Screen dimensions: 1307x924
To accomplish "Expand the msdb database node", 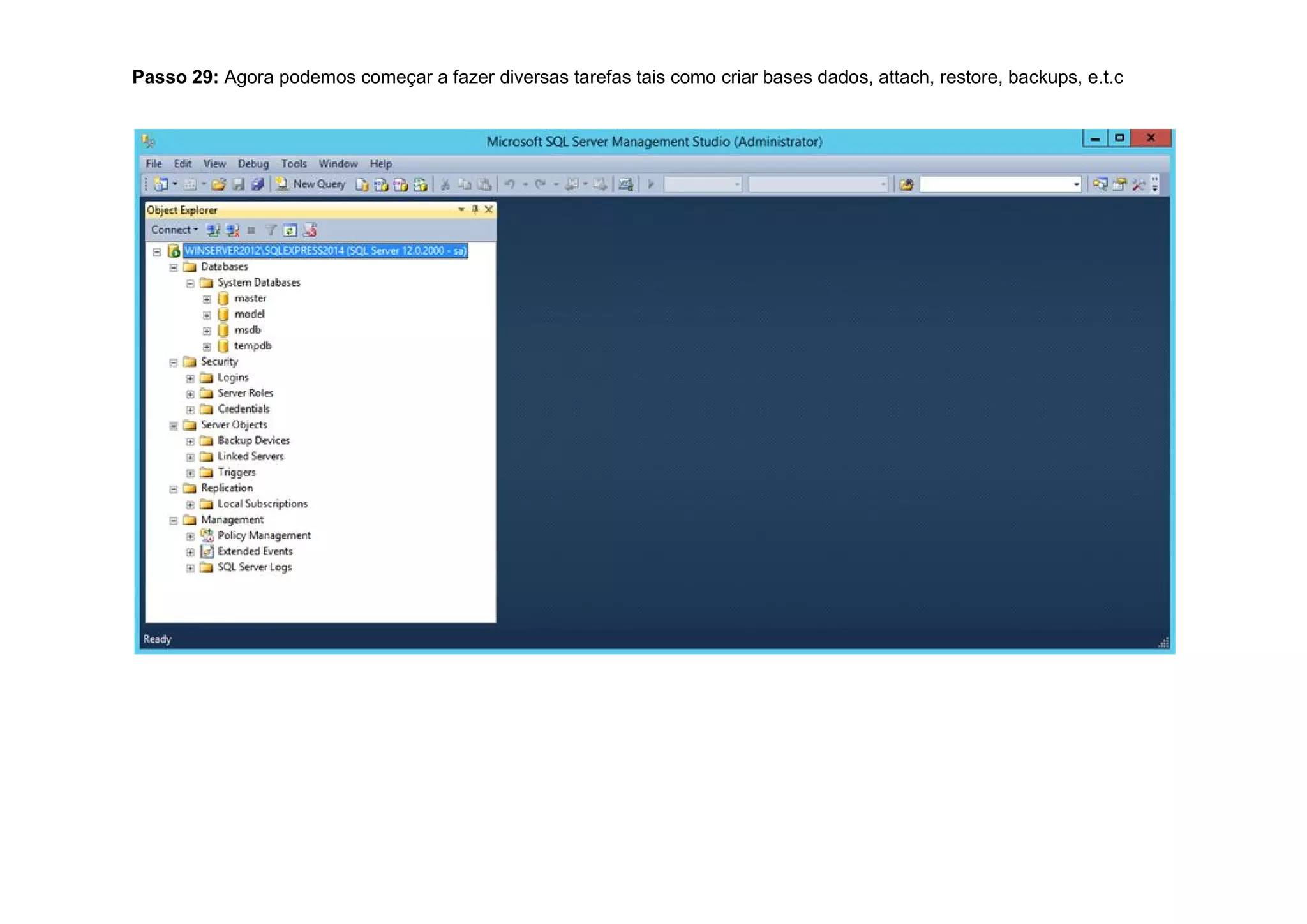I will coord(207,331).
